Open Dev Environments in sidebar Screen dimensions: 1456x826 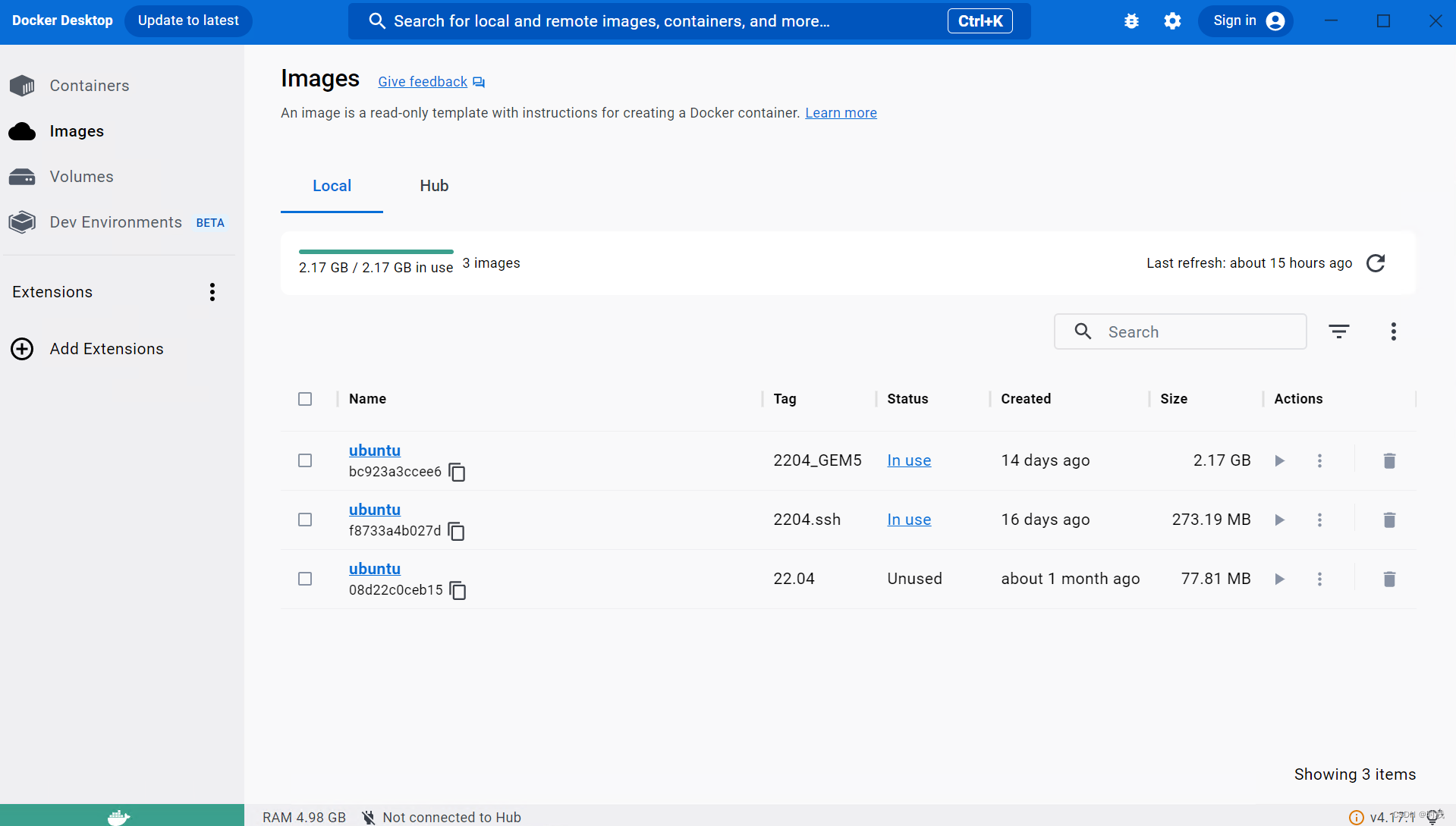click(117, 222)
